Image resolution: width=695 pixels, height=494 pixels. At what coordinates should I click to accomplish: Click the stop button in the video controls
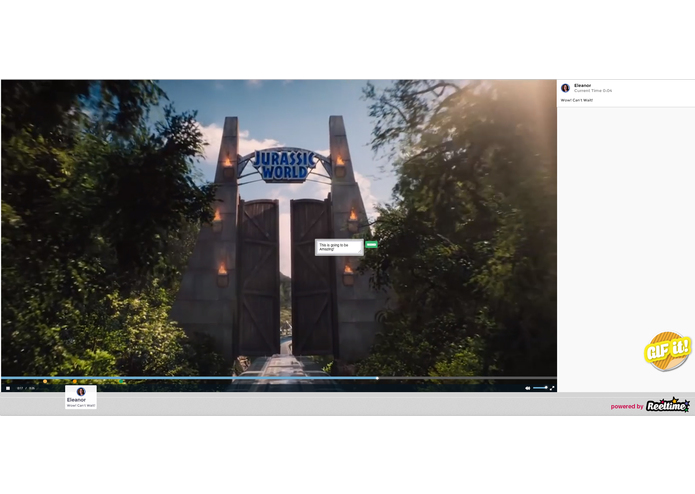tap(8, 388)
